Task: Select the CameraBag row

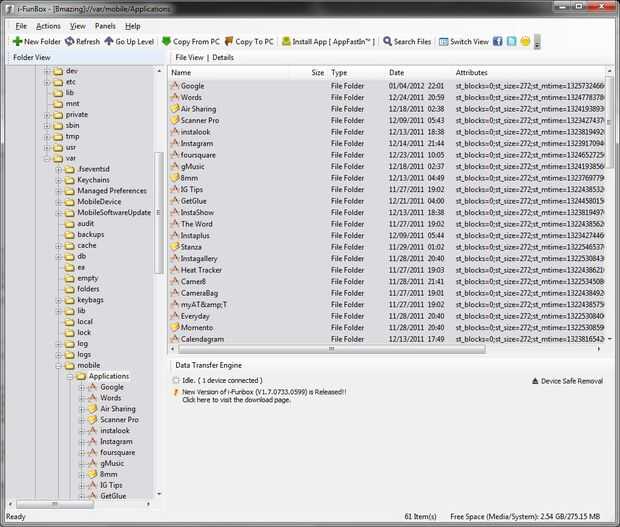Action: (x=387, y=293)
